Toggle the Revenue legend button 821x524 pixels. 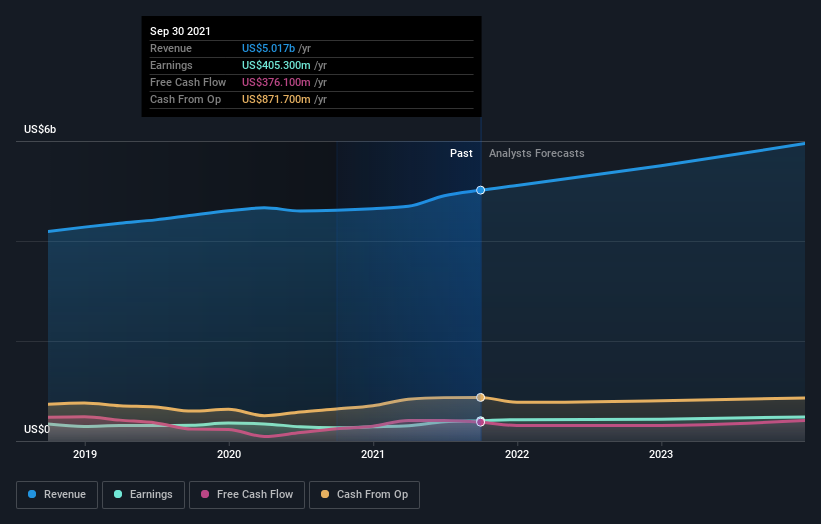point(57,495)
